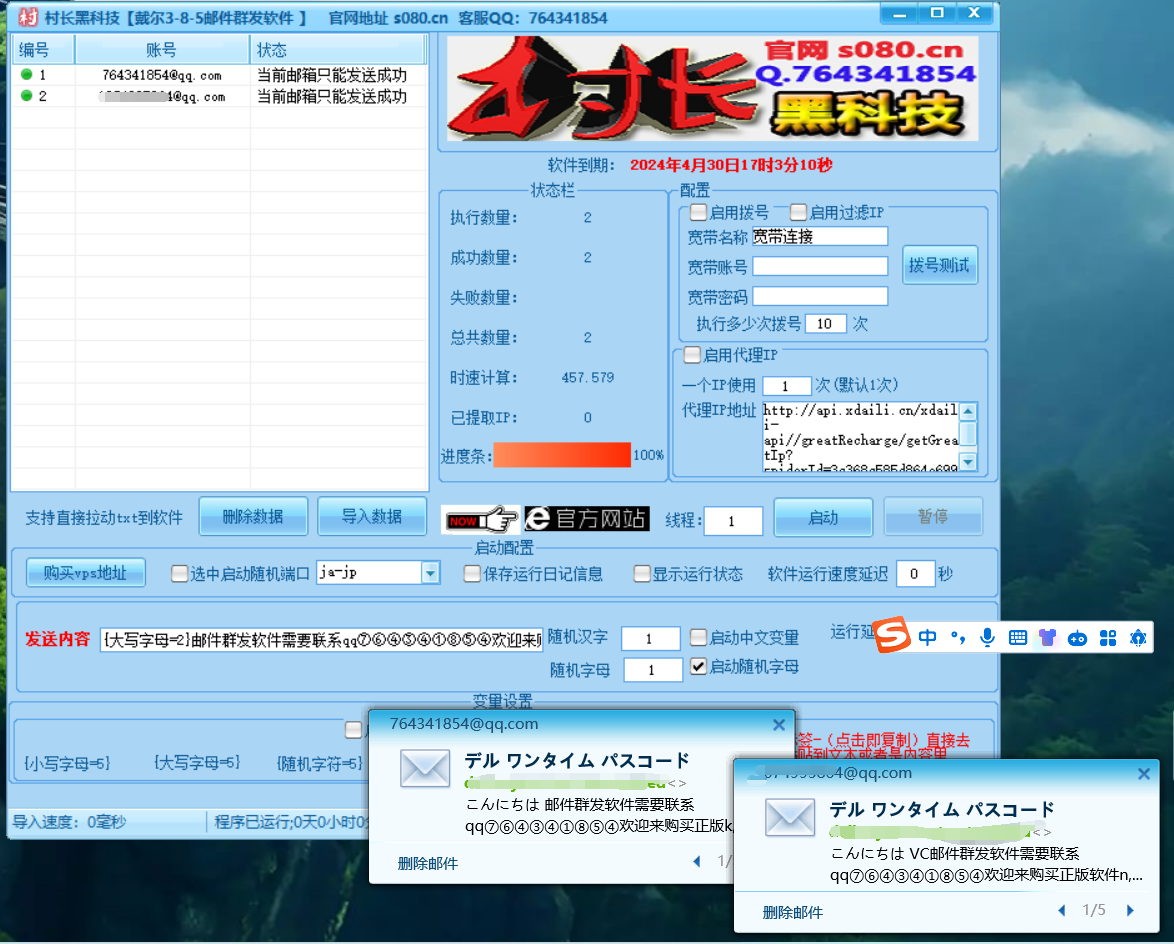
Task: Click the 启动 start button
Action: coord(823,517)
